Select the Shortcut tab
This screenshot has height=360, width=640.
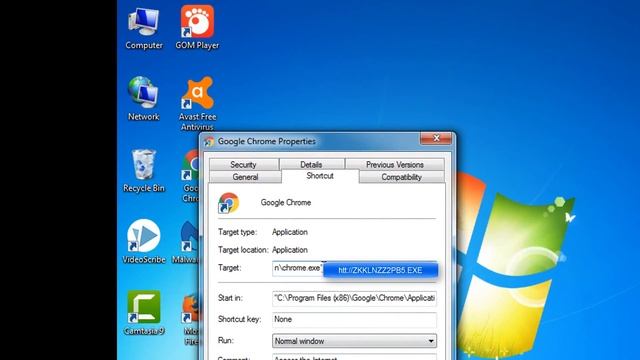point(320,176)
